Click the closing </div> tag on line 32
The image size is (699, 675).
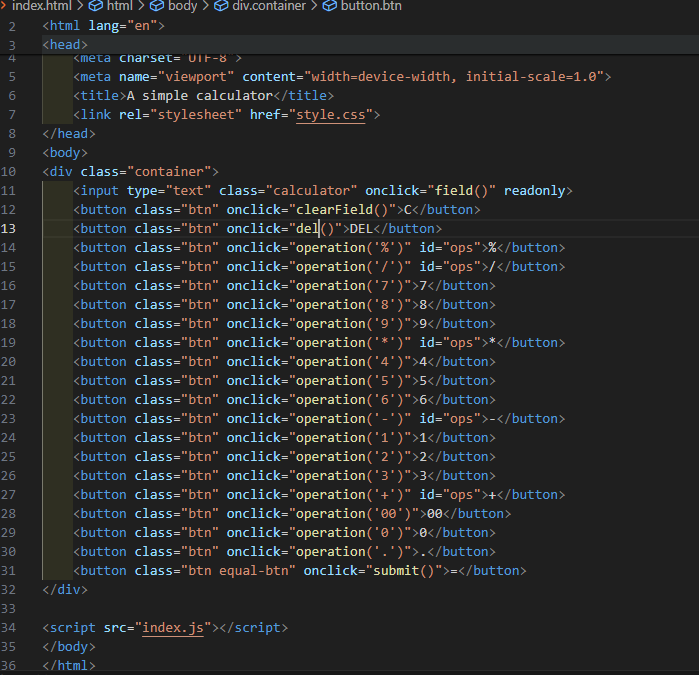tap(65, 589)
